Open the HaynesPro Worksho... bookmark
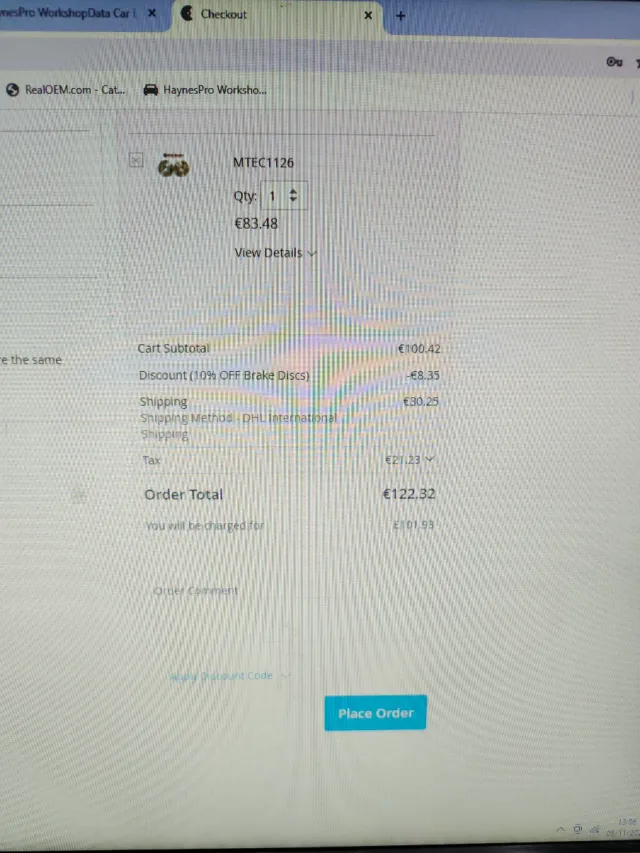The image size is (640, 853). point(205,90)
